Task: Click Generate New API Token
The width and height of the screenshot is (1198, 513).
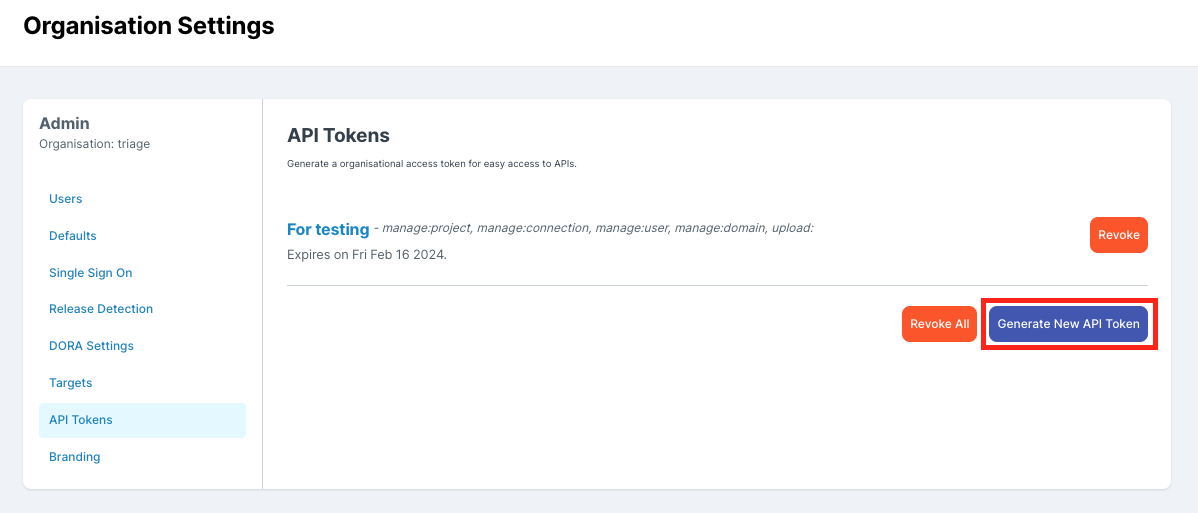Action: pyautogui.click(x=1068, y=324)
